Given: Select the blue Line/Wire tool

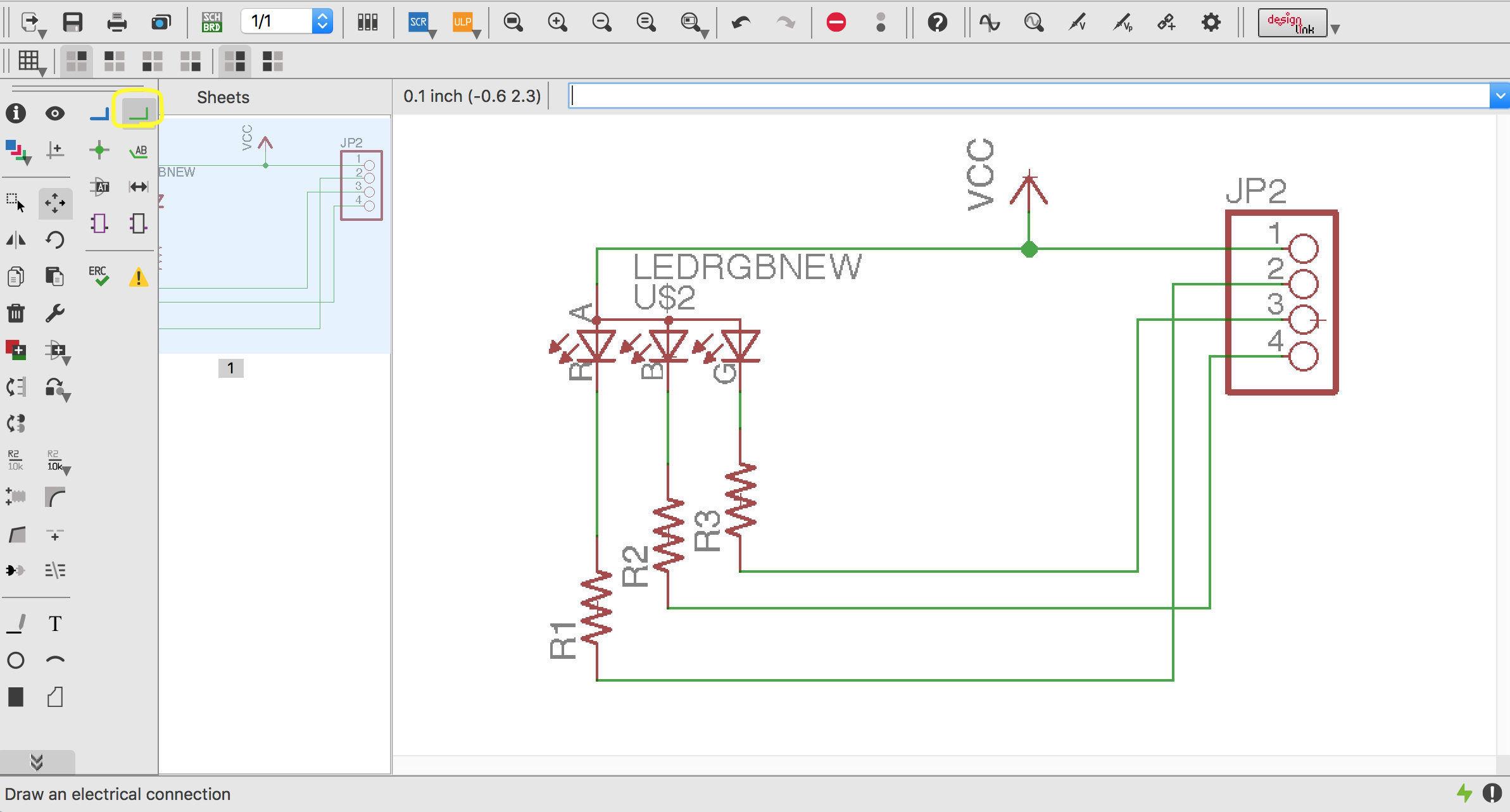Looking at the screenshot, I should click(x=99, y=115).
